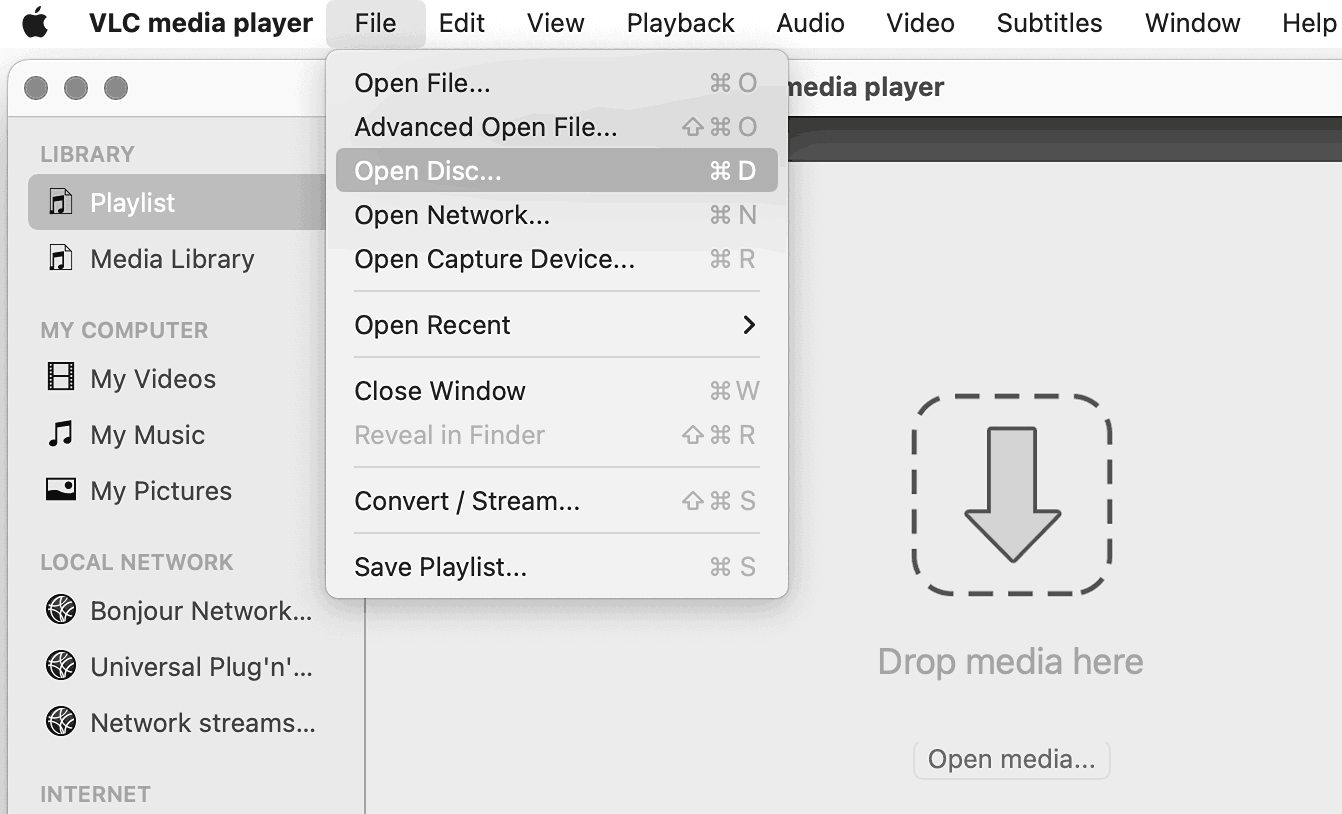The width and height of the screenshot is (1342, 814).
Task: Click the Bonjour Network globe icon
Action: [61, 610]
